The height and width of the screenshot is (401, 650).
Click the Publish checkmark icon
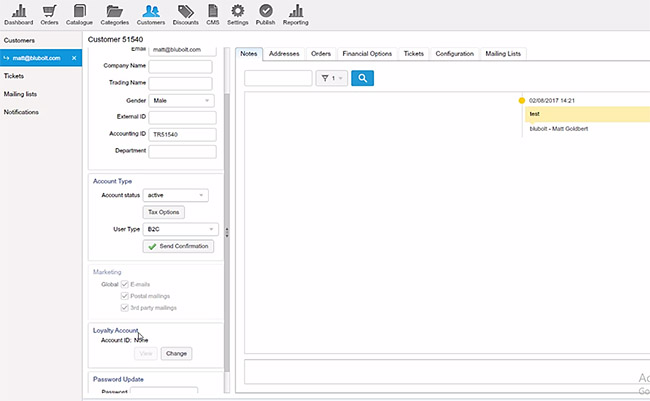coord(266,11)
